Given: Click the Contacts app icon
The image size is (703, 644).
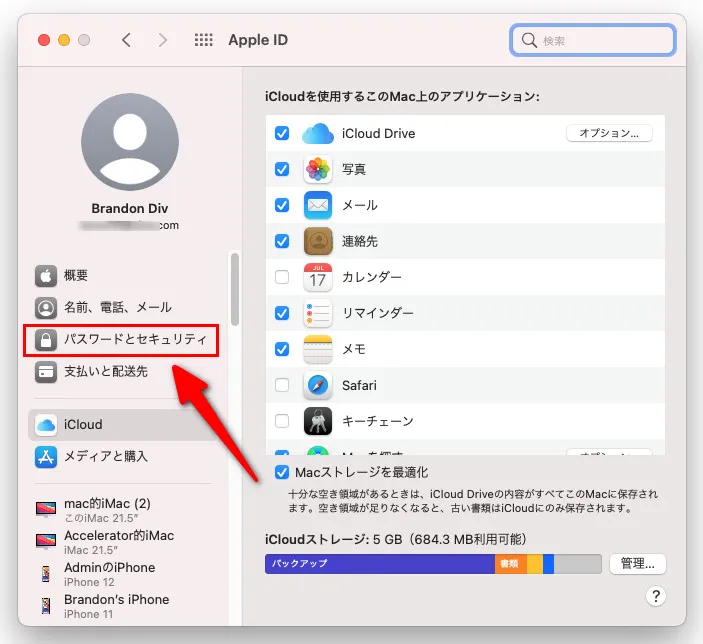Looking at the screenshot, I should 317,241.
